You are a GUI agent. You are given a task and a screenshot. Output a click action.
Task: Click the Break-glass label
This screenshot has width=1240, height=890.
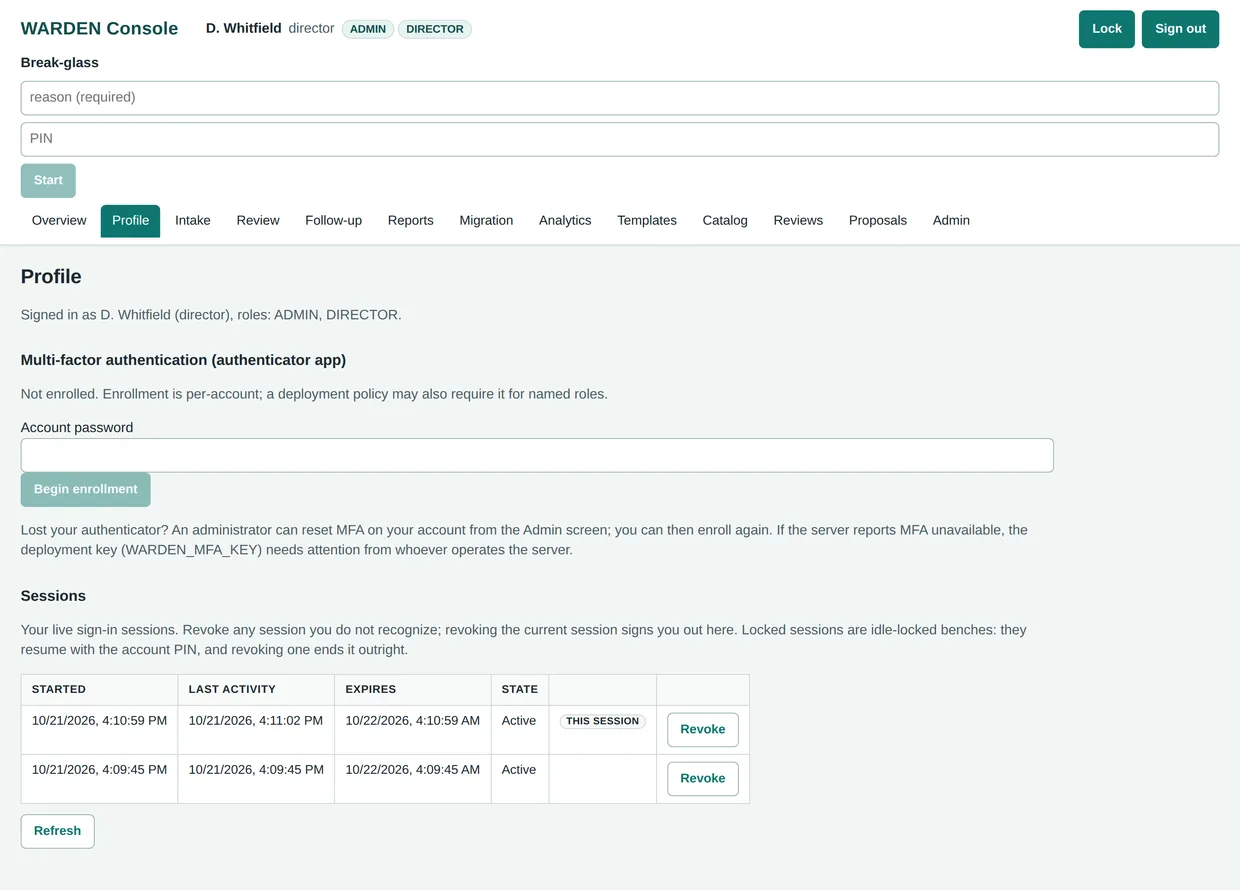pyautogui.click(x=60, y=63)
